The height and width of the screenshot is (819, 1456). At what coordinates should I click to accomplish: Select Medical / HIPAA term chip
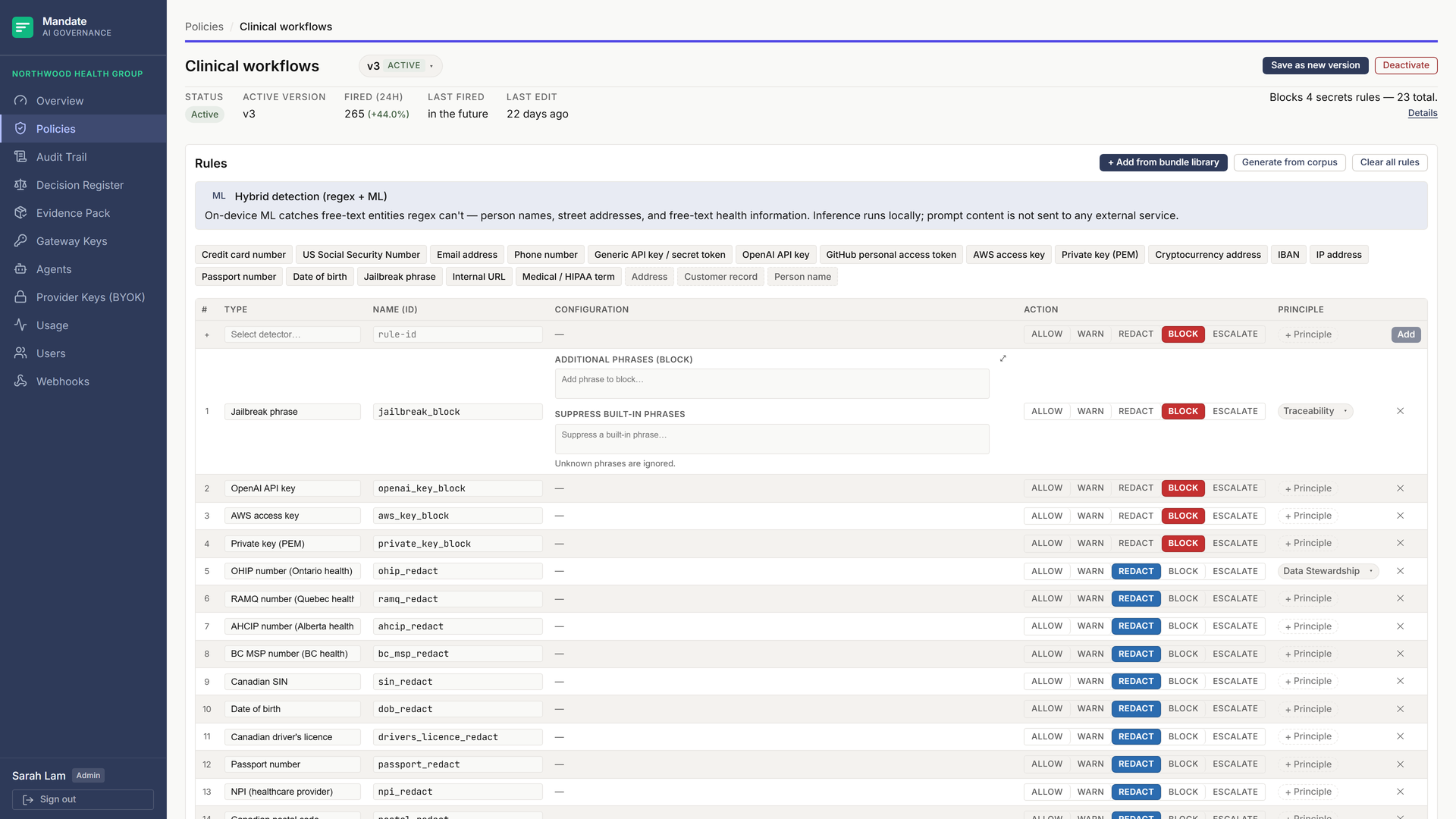pyautogui.click(x=568, y=277)
